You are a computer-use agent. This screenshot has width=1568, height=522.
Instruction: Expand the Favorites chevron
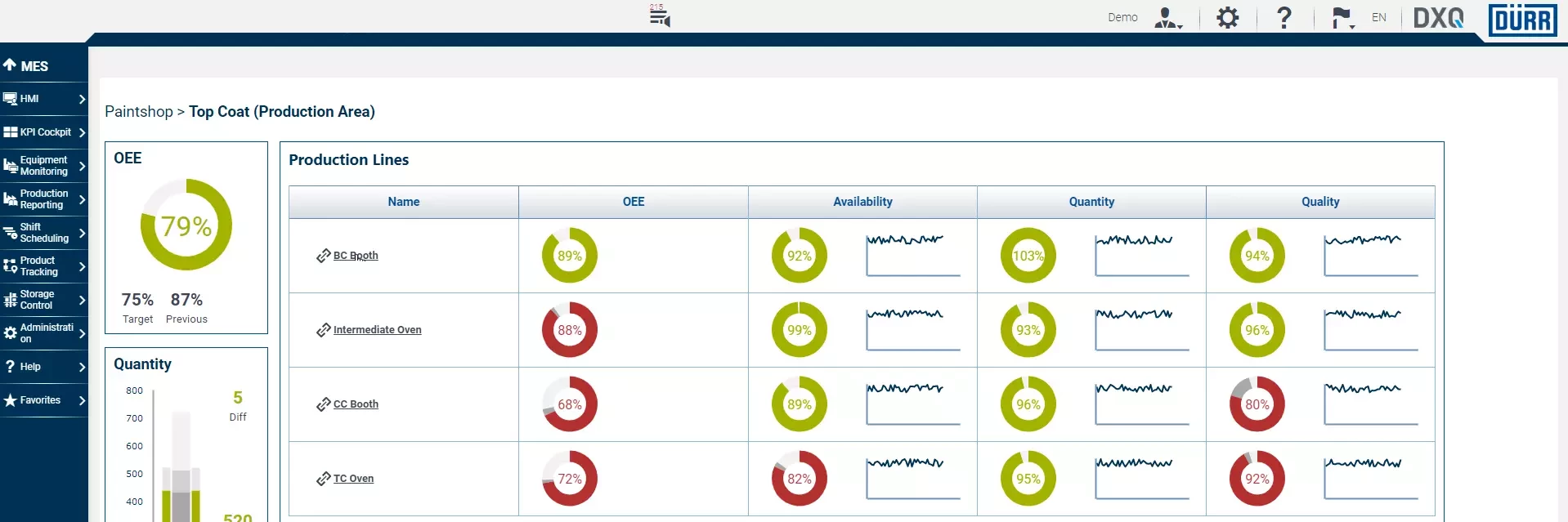82,400
